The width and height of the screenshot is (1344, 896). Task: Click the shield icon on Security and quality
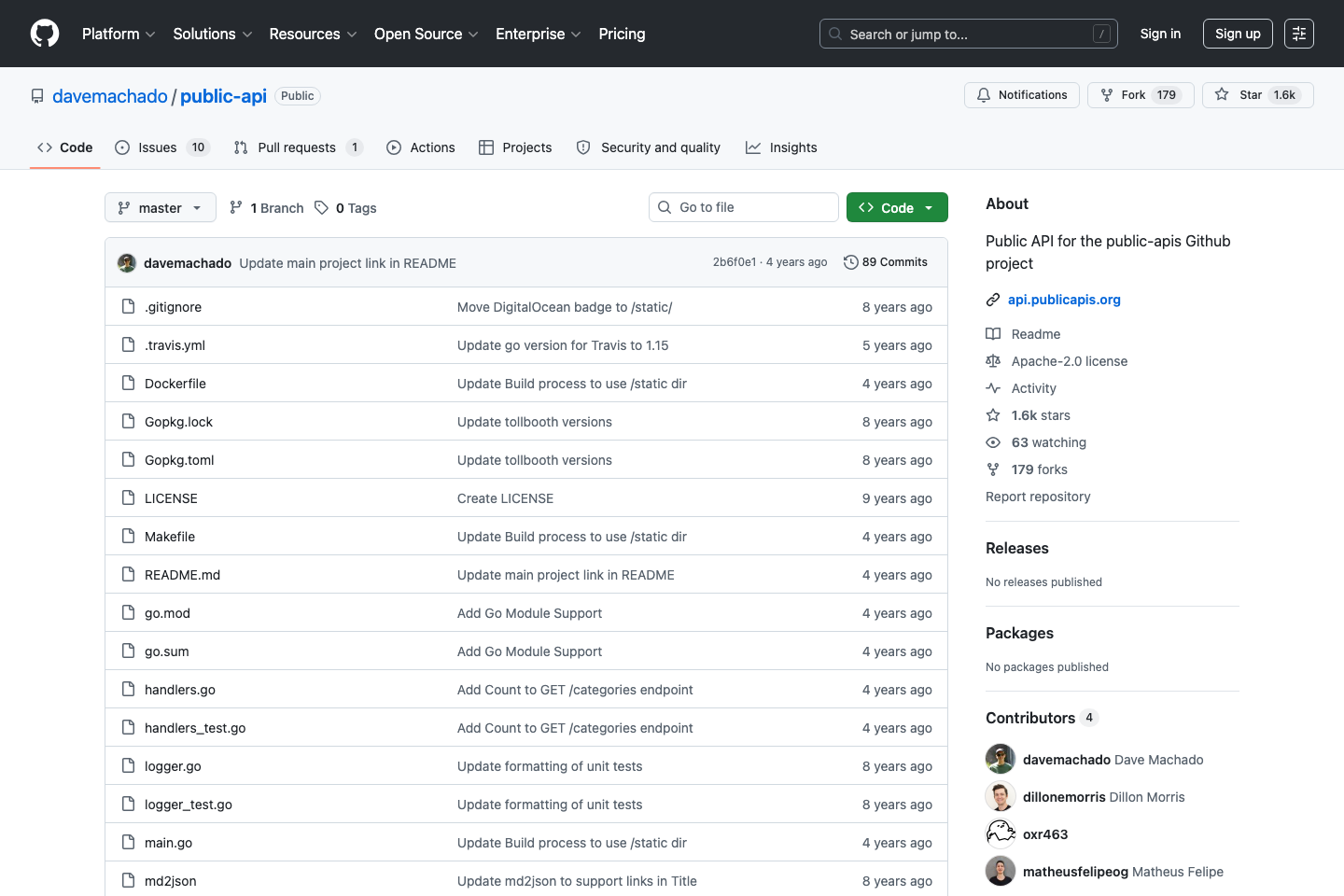point(582,147)
